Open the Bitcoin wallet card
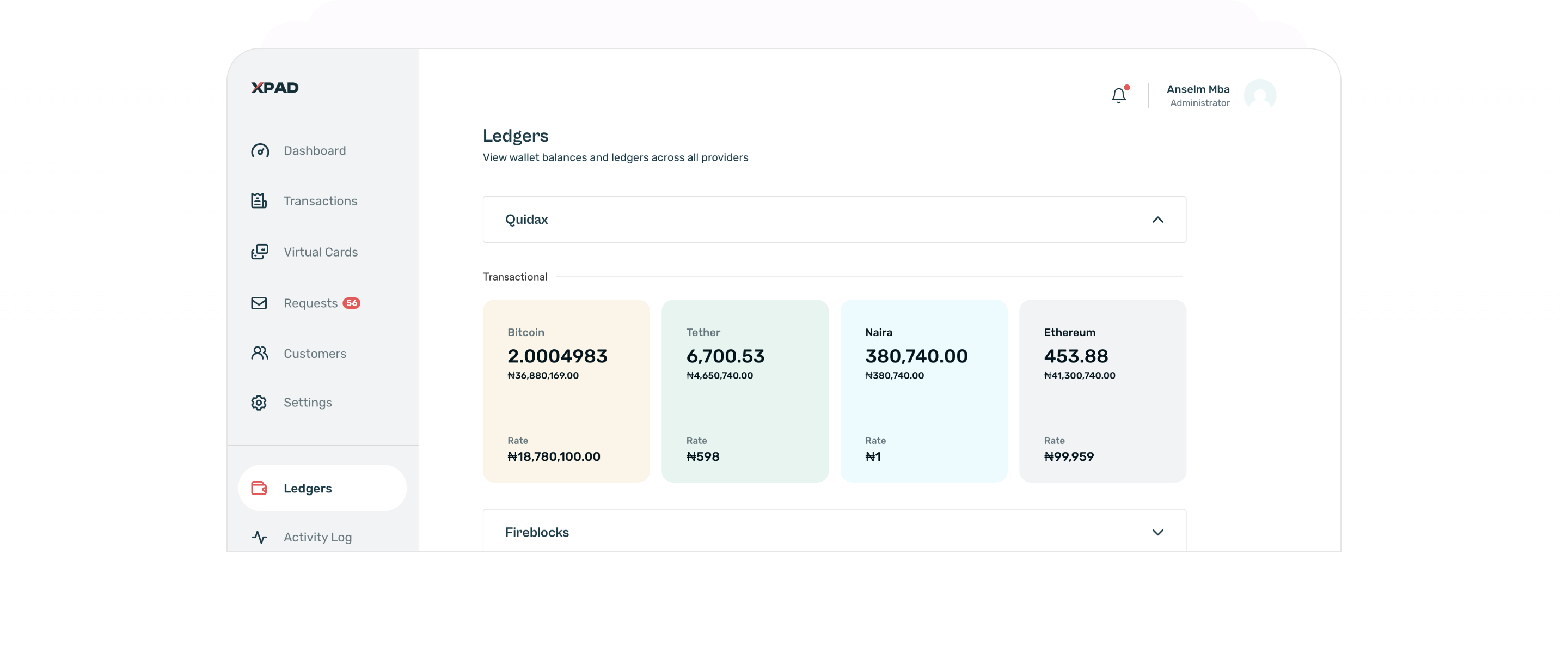 tap(566, 391)
